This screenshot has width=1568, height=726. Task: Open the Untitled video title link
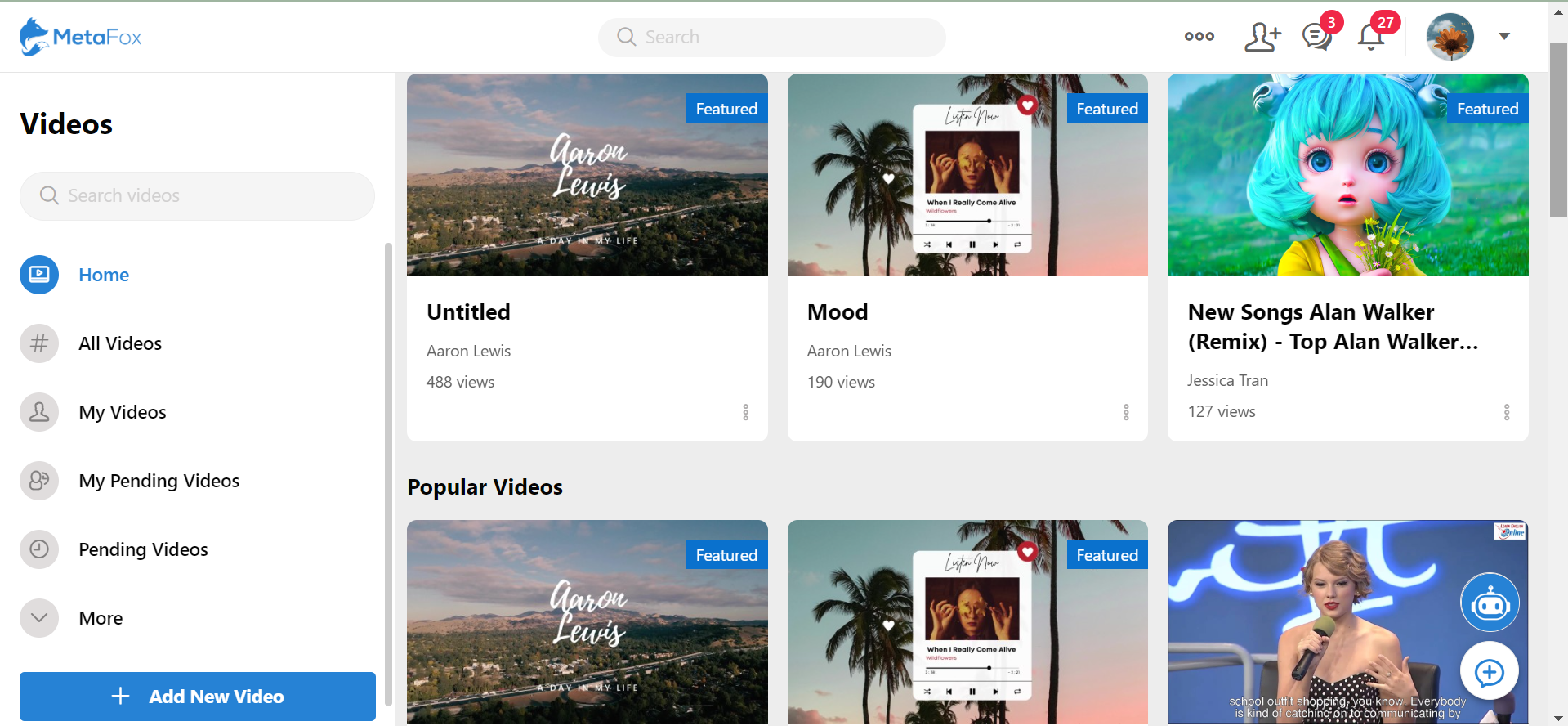(468, 312)
